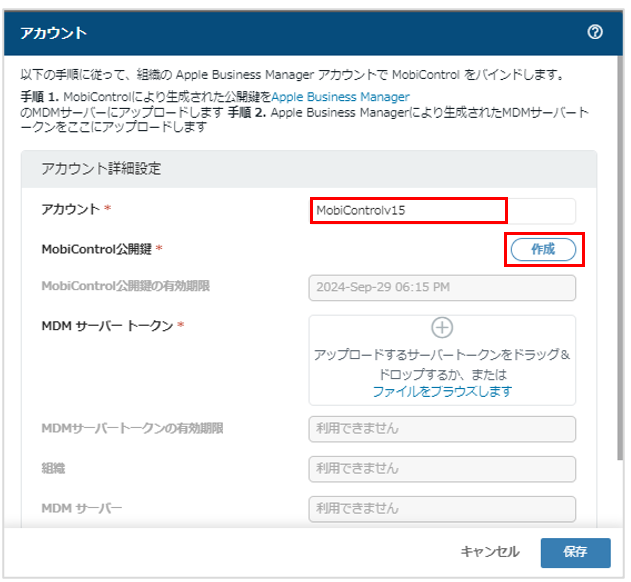This screenshot has width=631, height=582.
Task: Click the MobiControl公開鍵の有効期限 label
Action: 126,286
